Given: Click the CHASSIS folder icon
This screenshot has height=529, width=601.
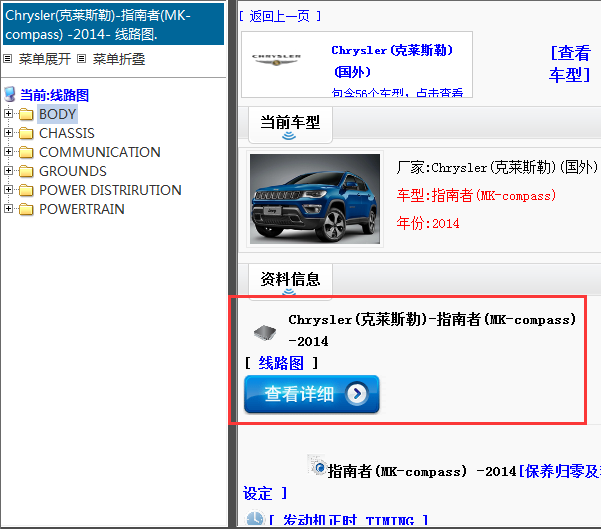Looking at the screenshot, I should pos(26,133).
